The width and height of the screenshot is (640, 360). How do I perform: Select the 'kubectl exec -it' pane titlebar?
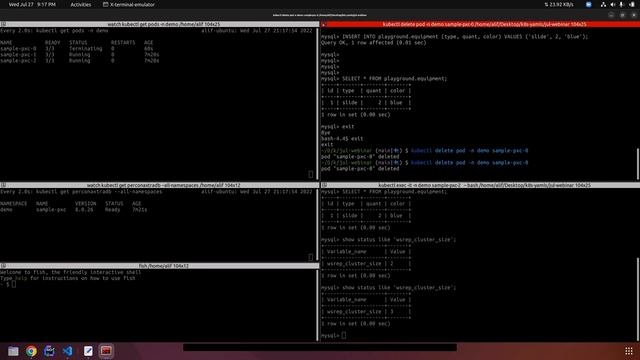[x=480, y=185]
